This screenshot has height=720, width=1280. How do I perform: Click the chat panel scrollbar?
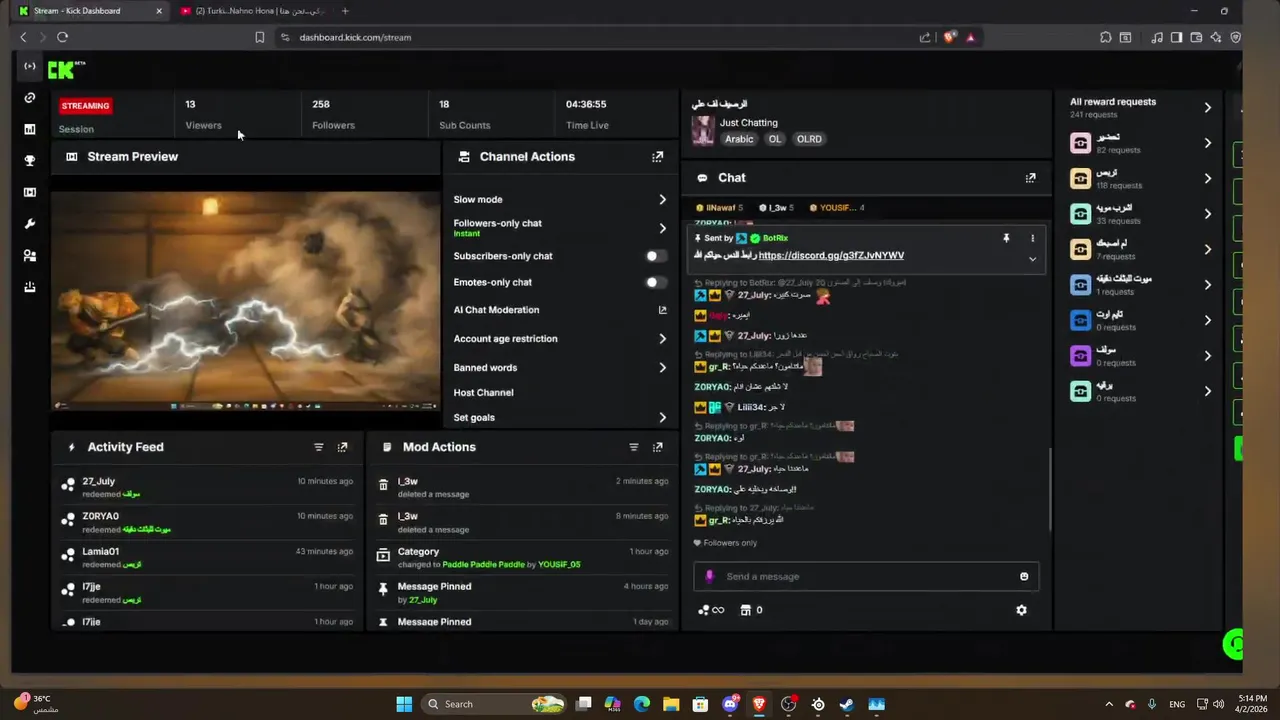[1049, 490]
